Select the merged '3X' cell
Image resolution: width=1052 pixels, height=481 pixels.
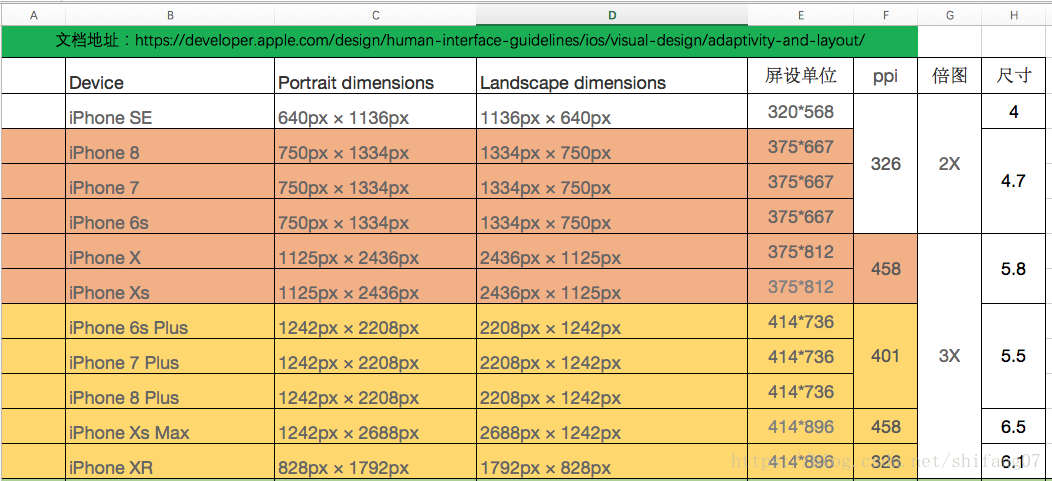(949, 356)
